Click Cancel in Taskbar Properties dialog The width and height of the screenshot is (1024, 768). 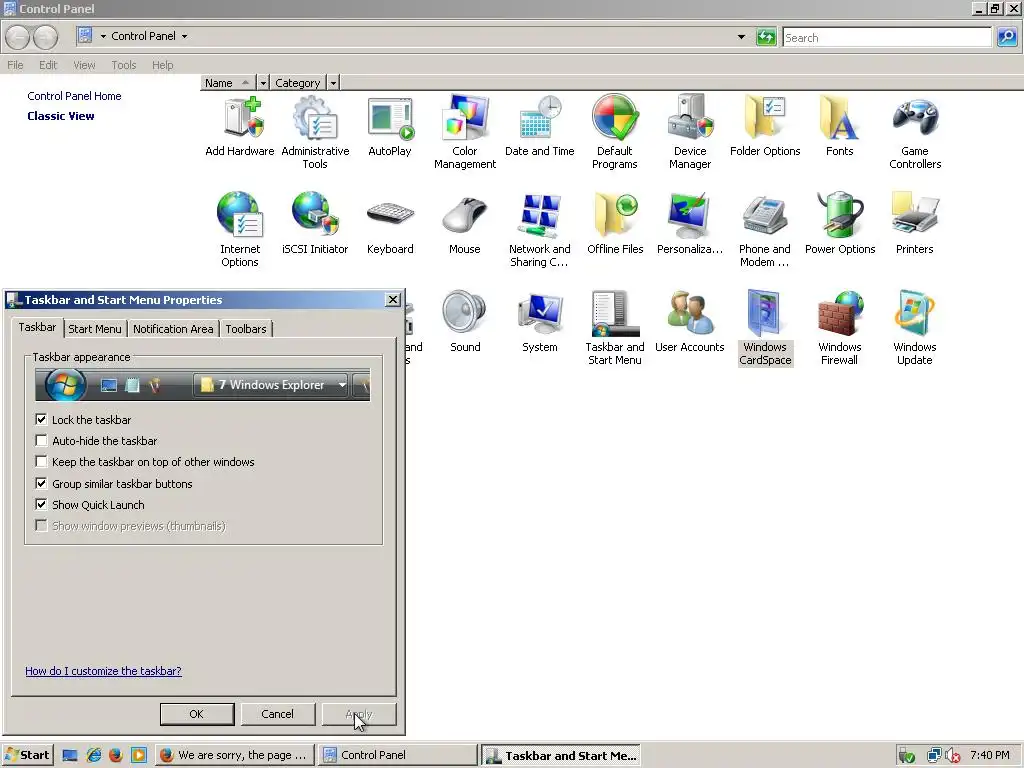click(278, 714)
